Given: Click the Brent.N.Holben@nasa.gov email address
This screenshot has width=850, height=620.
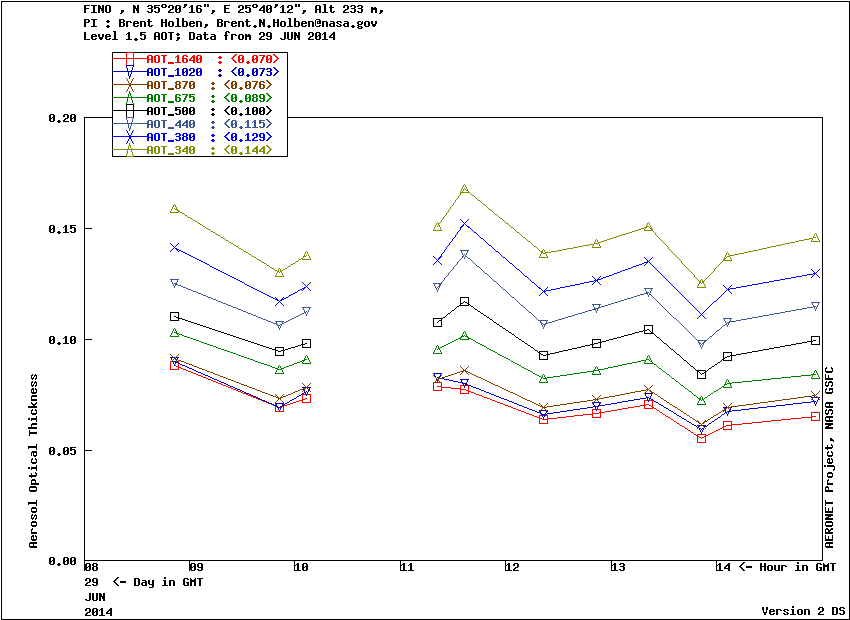Looking at the screenshot, I should (293, 22).
